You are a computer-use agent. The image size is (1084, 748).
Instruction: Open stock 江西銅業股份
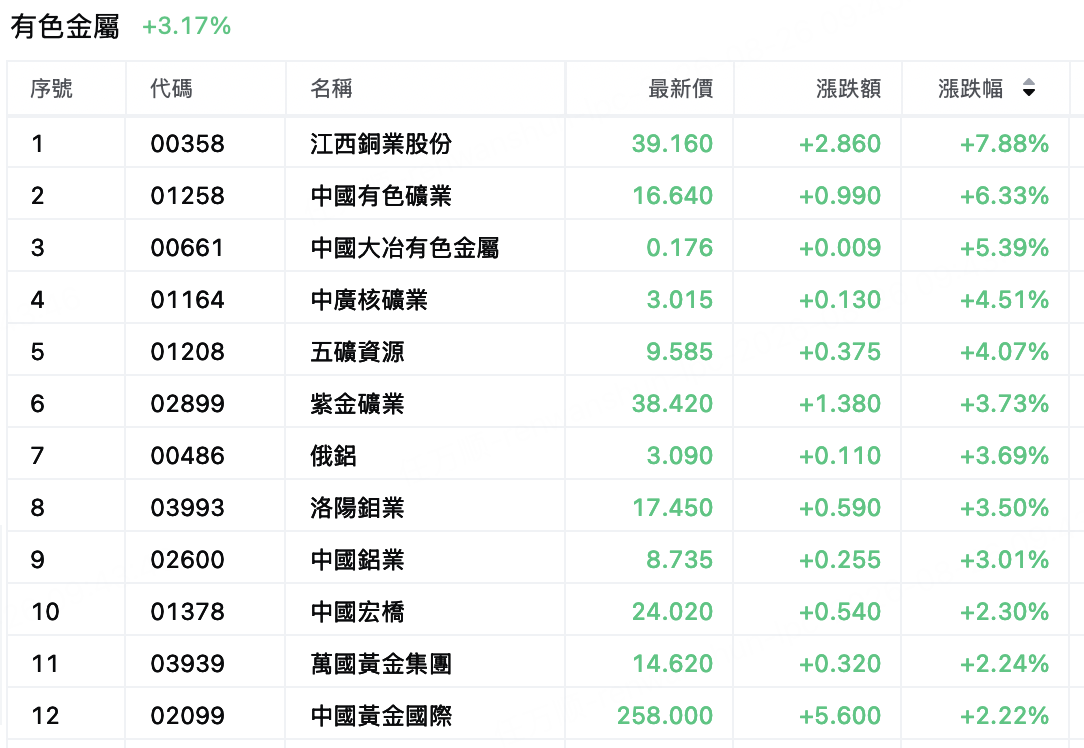coord(381,144)
